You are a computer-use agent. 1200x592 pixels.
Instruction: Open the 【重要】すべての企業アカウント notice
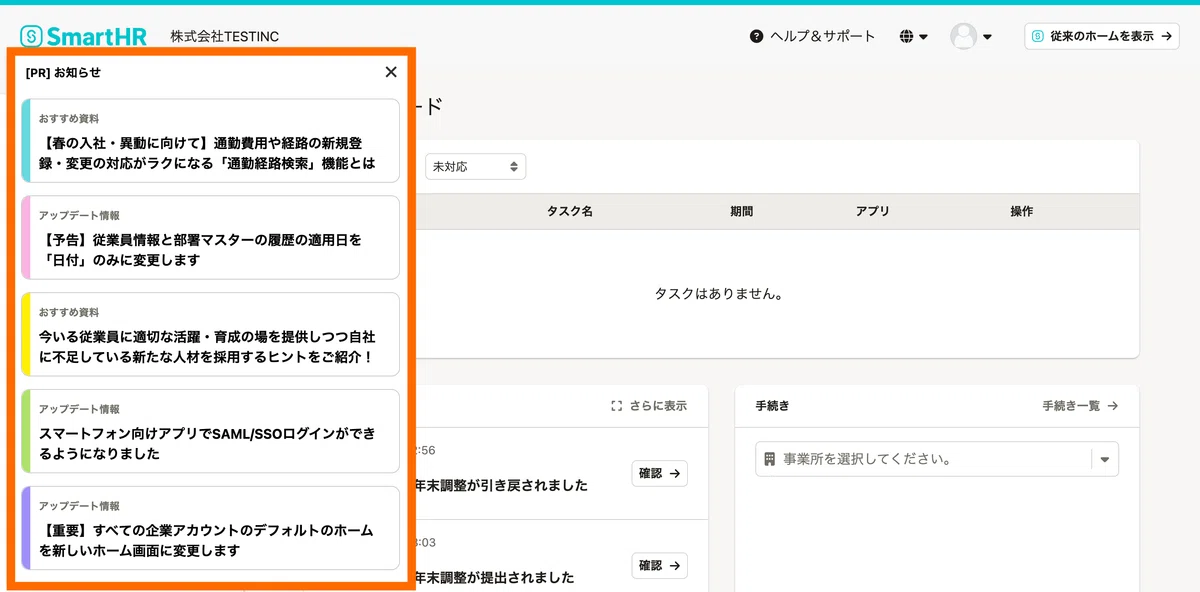(210, 528)
